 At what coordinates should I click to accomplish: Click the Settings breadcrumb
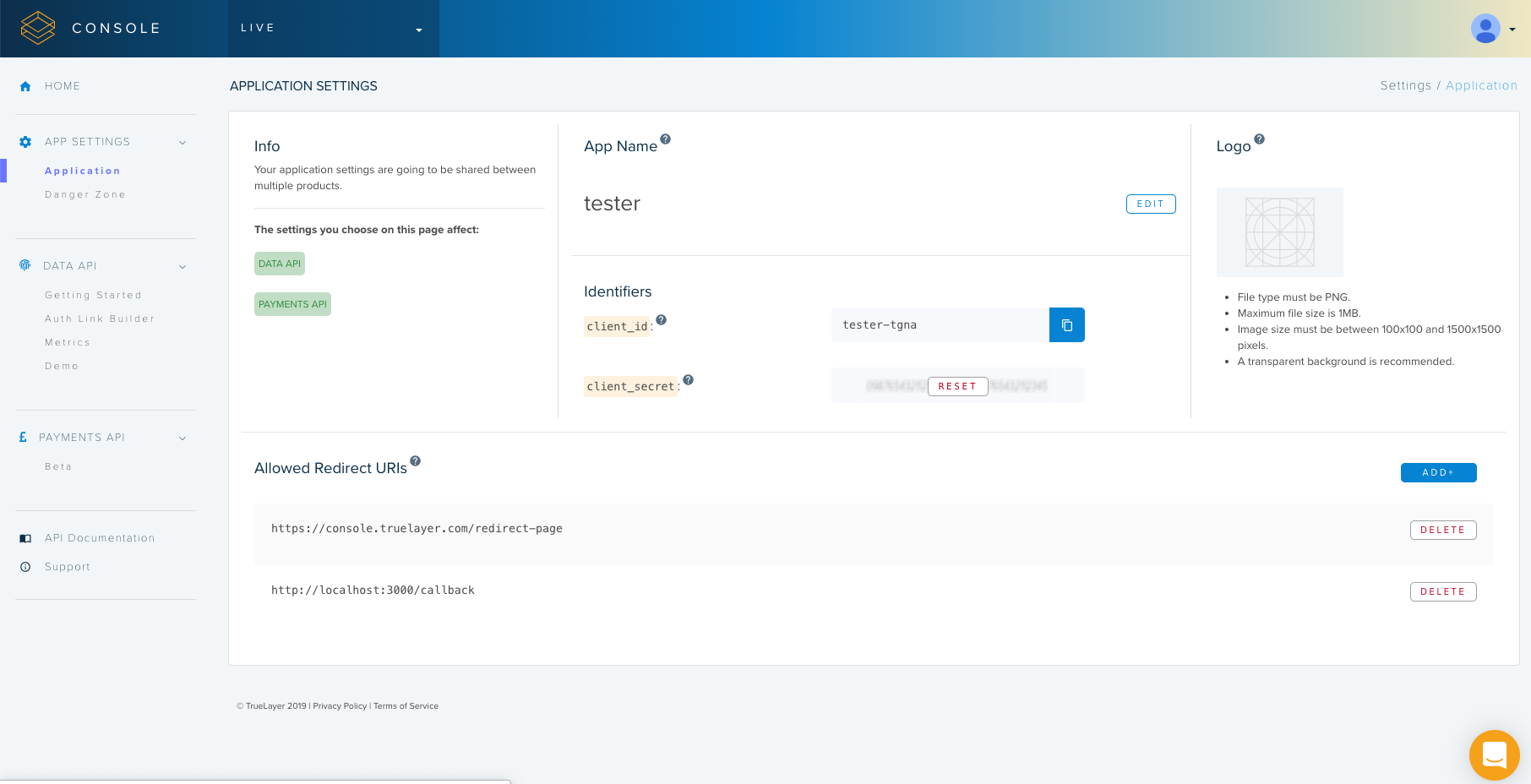pyautogui.click(x=1406, y=85)
